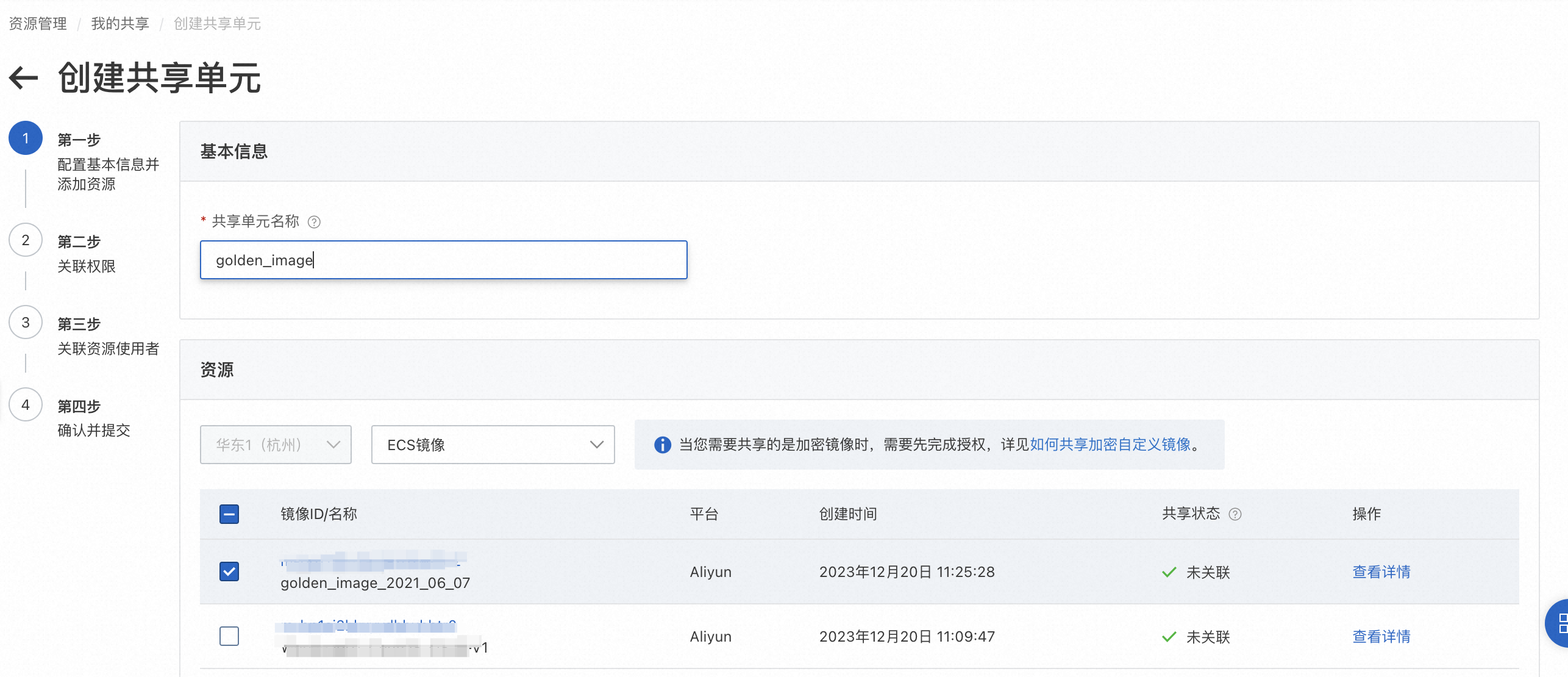1568x677 pixels.
Task: Click step 2 circle icon
Action: click(26, 240)
